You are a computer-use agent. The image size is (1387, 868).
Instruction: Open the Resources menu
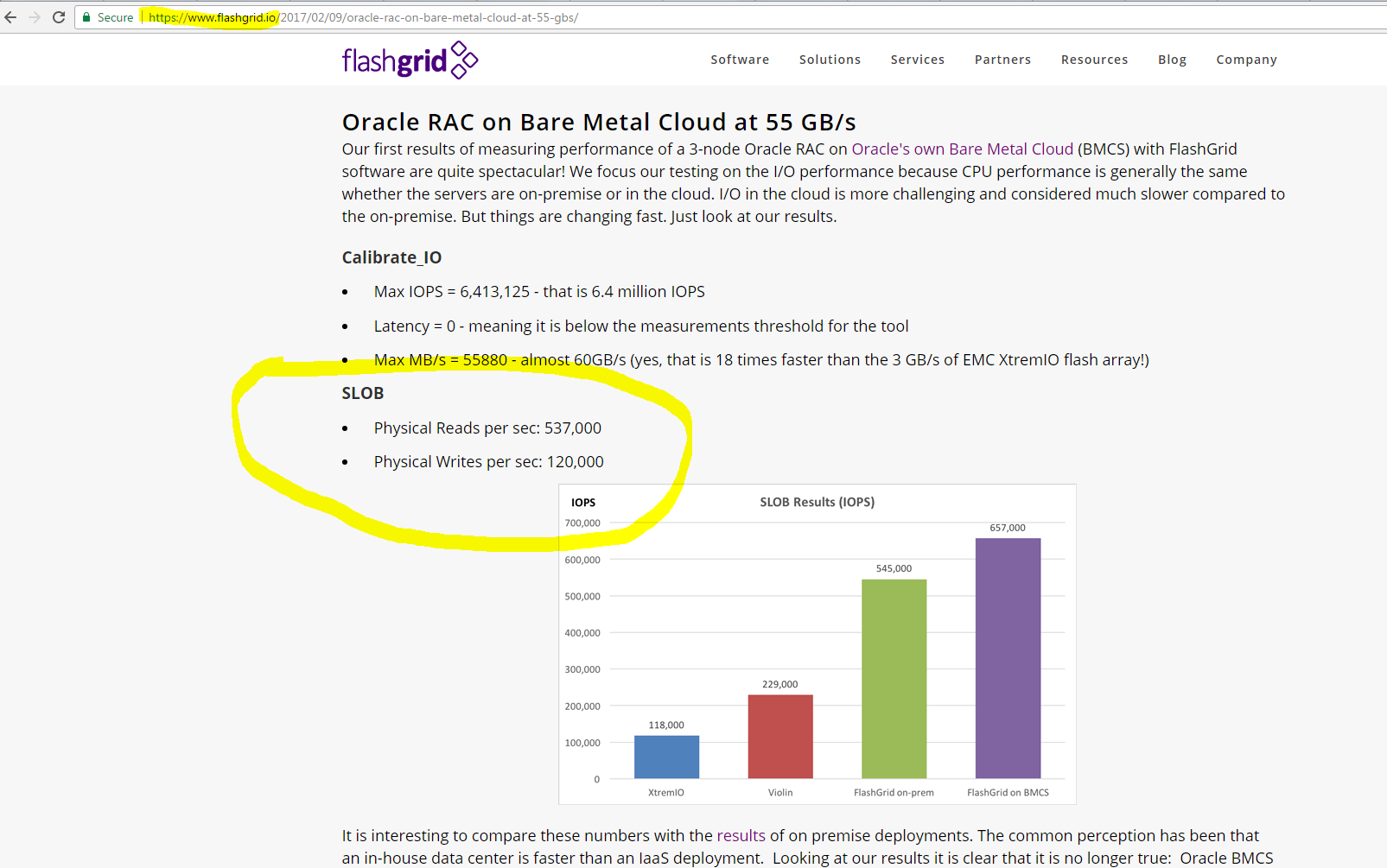point(1094,60)
